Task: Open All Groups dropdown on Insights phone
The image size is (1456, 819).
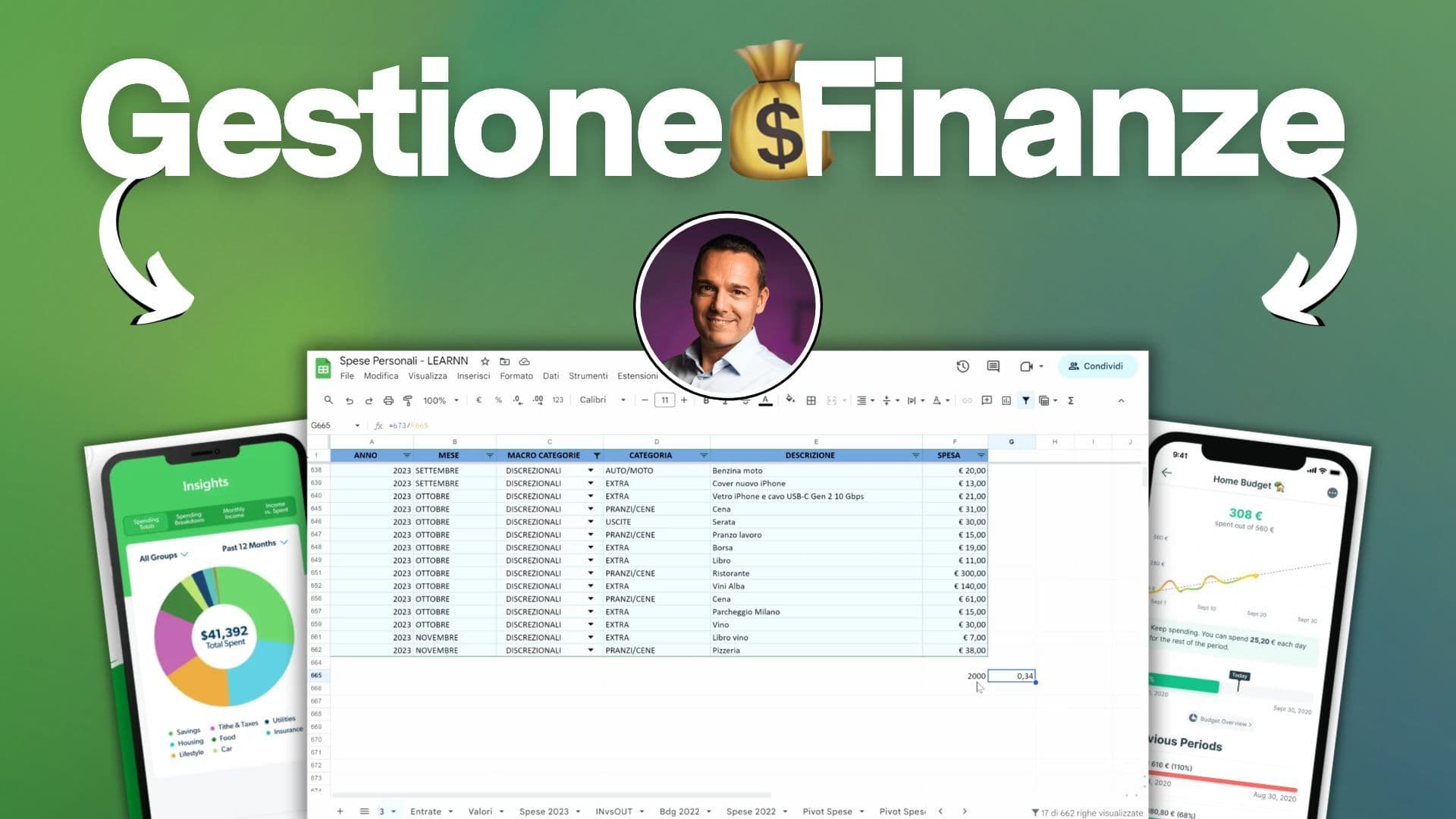Action: pyautogui.click(x=163, y=557)
